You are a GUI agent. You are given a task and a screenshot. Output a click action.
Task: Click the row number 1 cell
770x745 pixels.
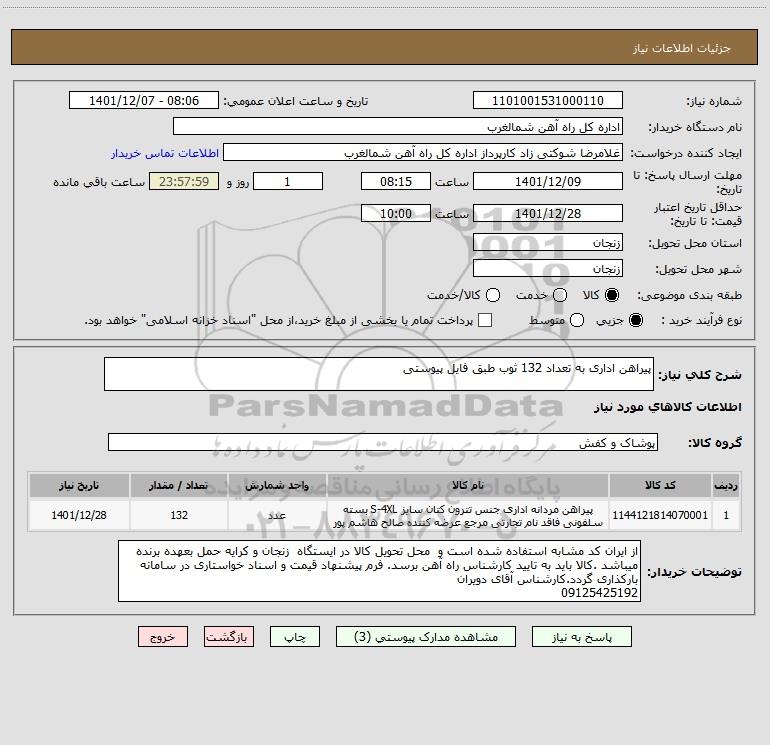point(726,515)
